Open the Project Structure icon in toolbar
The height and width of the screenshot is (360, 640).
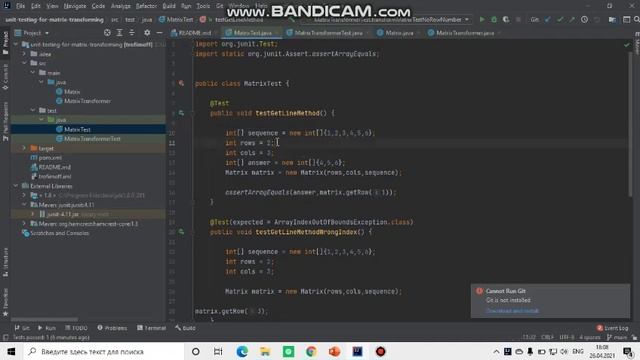tap(612, 20)
